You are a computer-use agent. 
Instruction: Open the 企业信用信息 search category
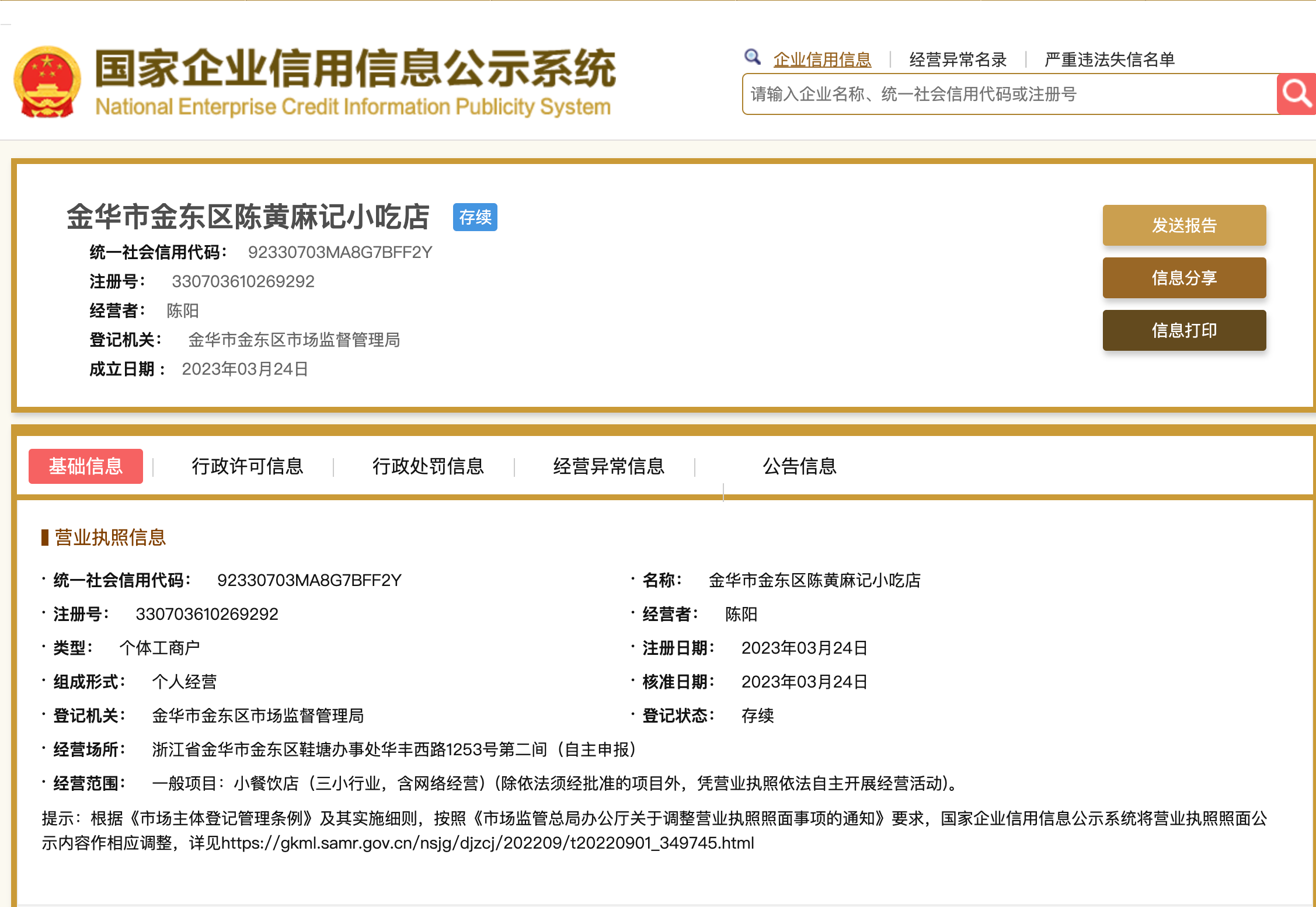pyautogui.click(x=822, y=60)
